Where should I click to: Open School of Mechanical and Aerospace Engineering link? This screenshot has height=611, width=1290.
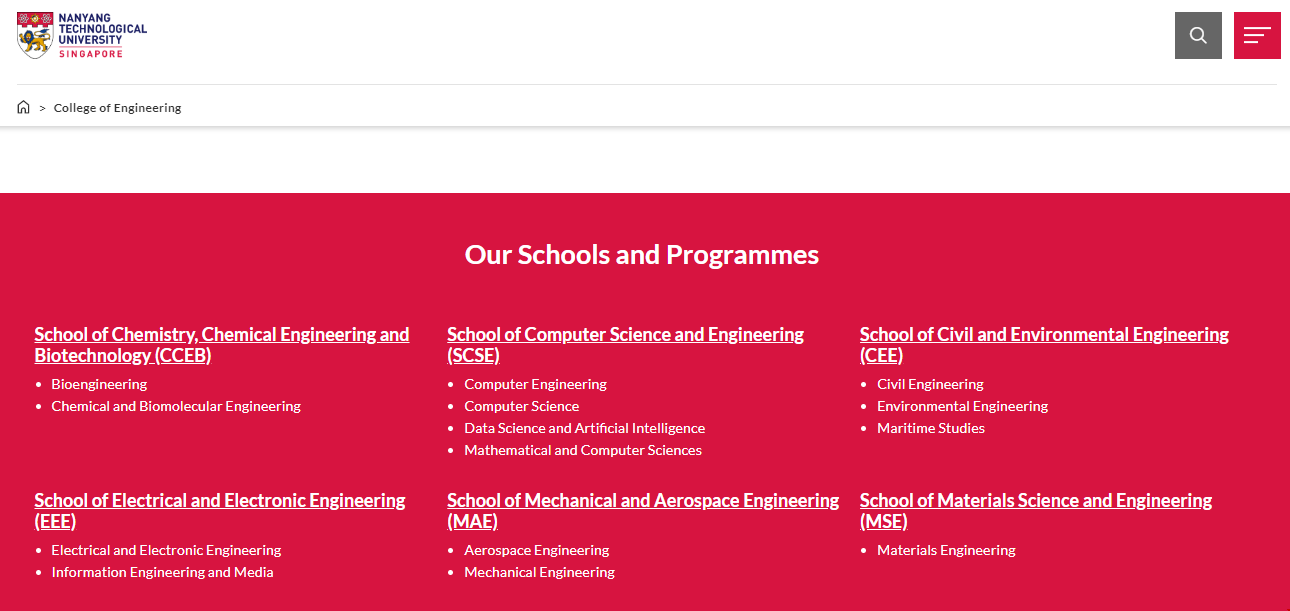point(642,510)
